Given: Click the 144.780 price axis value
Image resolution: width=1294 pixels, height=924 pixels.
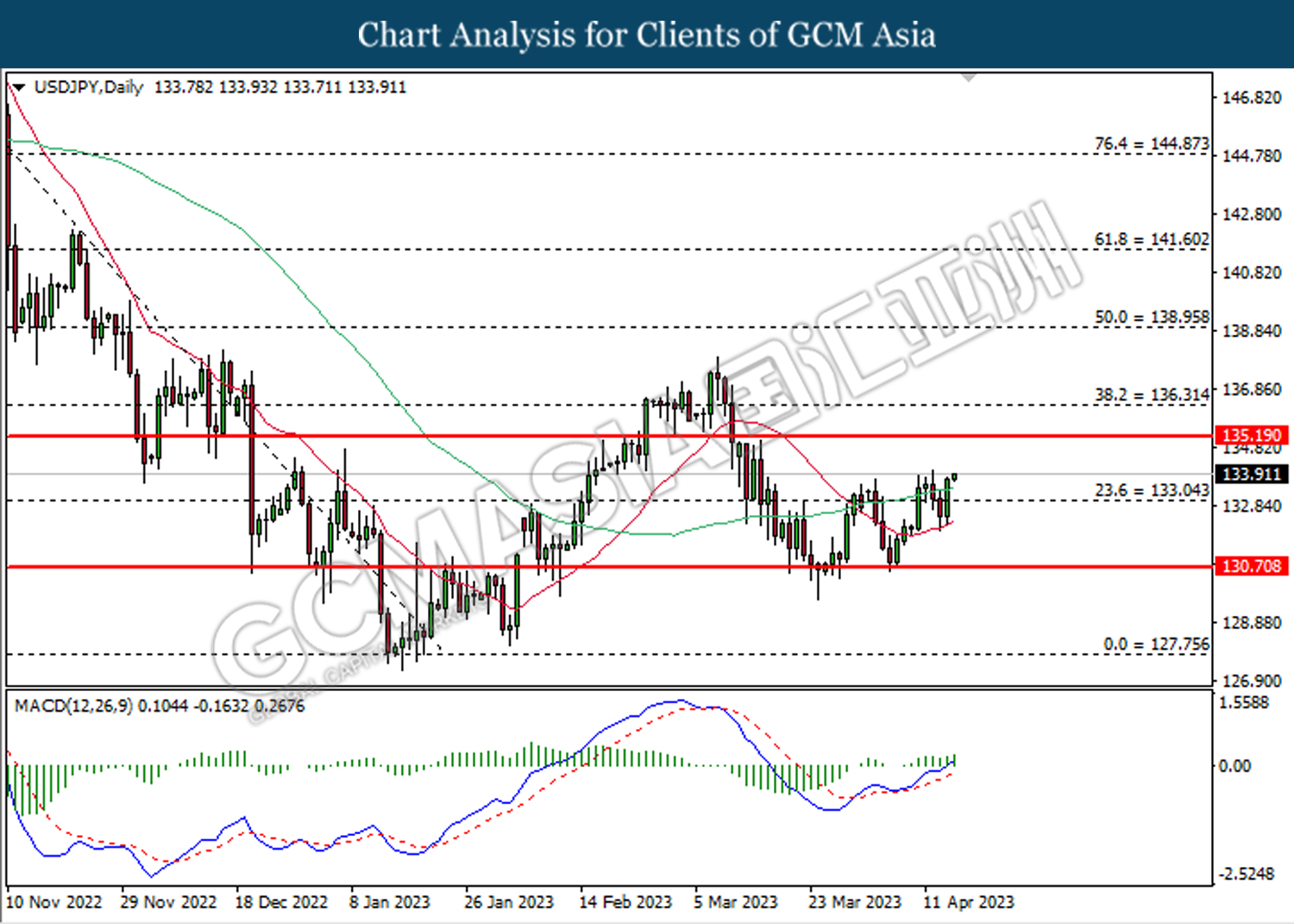Looking at the screenshot, I should click(1252, 156).
